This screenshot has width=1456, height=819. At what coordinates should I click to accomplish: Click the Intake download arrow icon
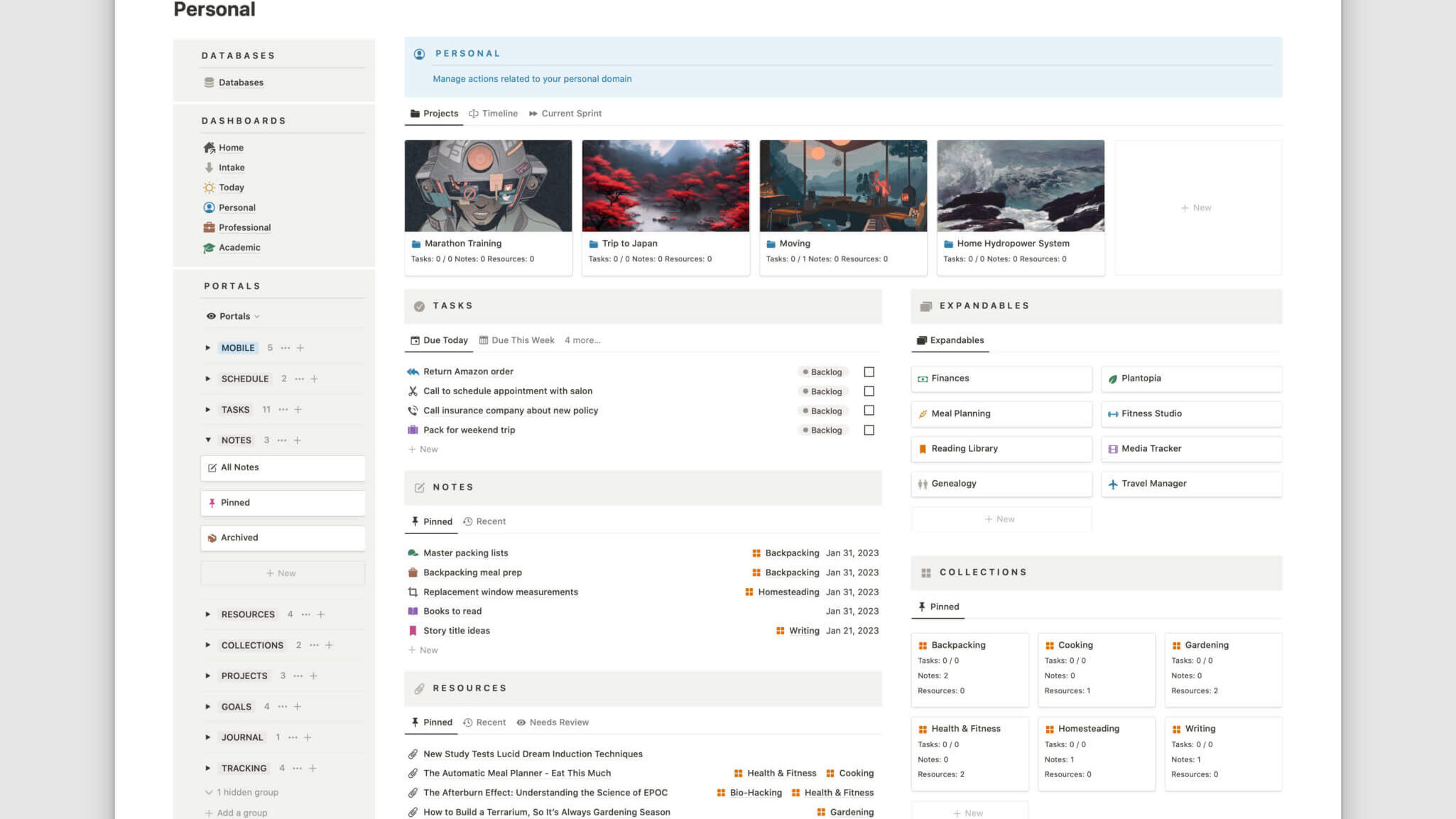point(209,168)
